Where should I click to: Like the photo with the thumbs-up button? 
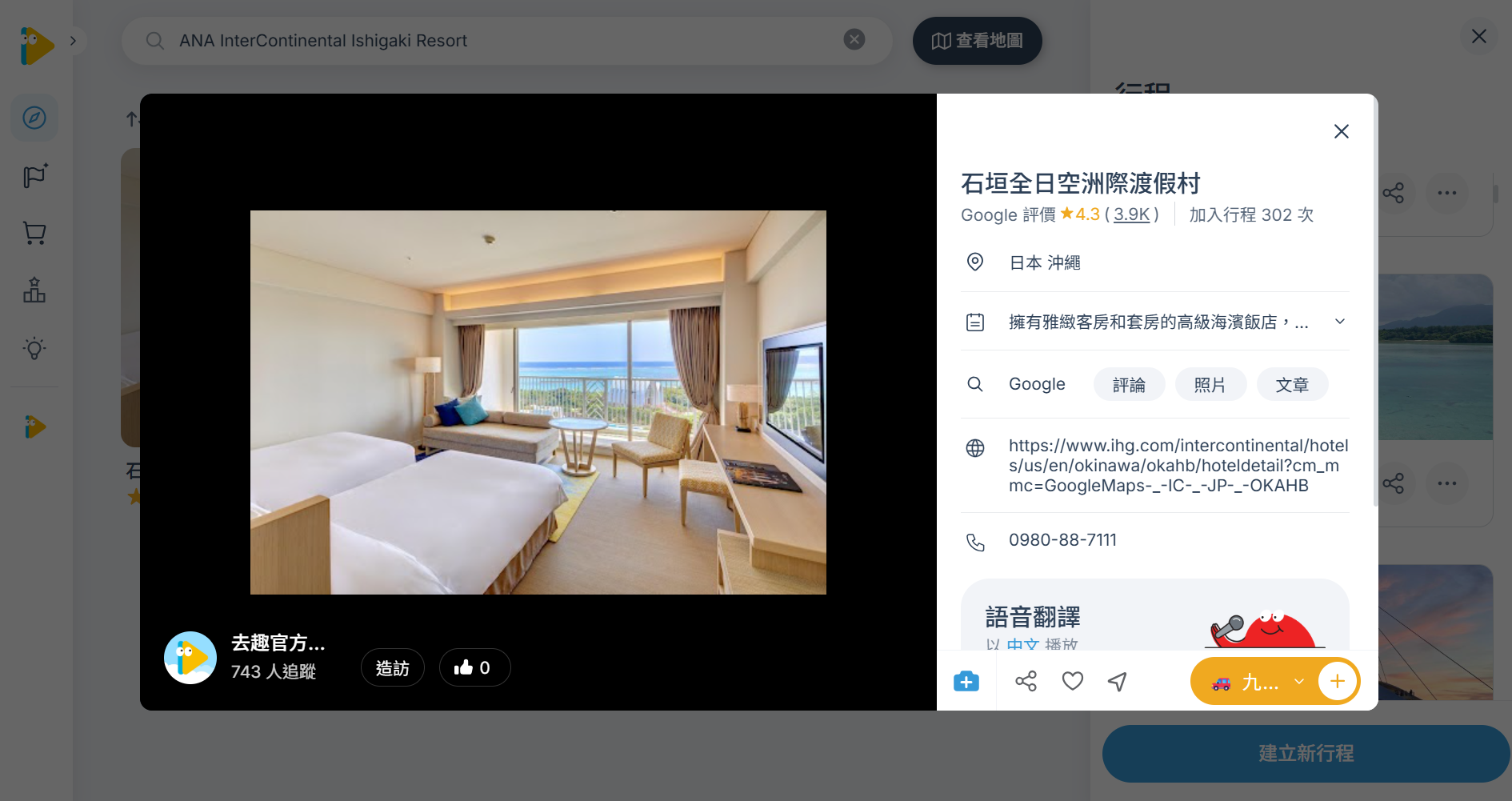474,668
